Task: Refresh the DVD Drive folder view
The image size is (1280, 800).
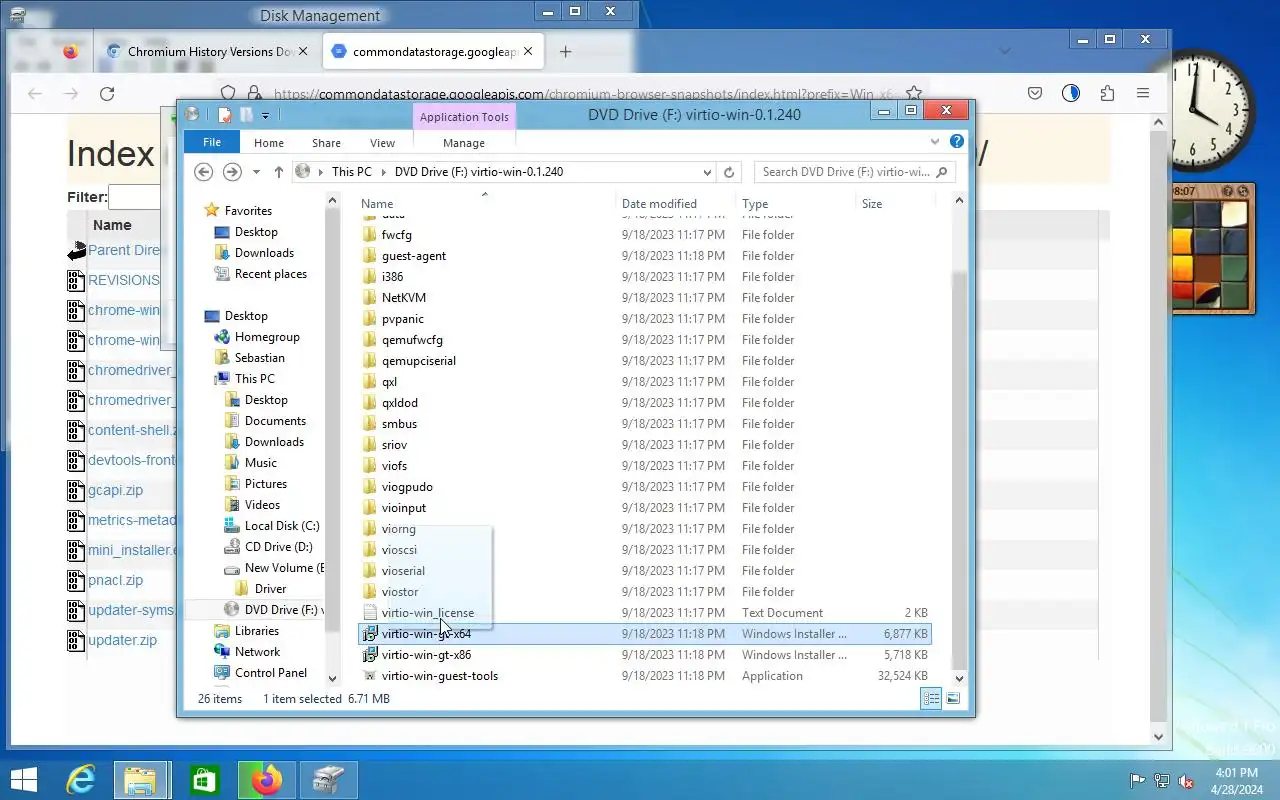Action: pyautogui.click(x=729, y=172)
